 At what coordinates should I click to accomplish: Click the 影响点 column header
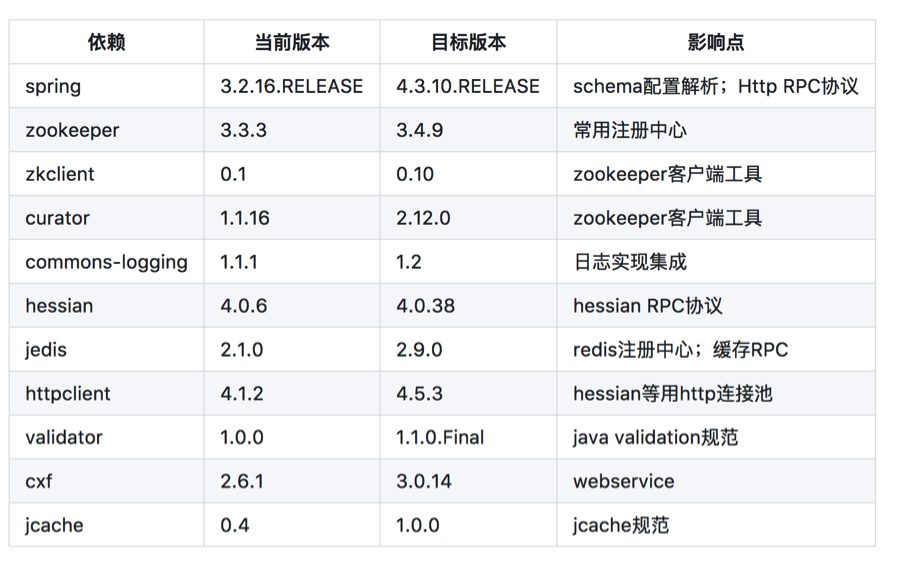[716, 42]
